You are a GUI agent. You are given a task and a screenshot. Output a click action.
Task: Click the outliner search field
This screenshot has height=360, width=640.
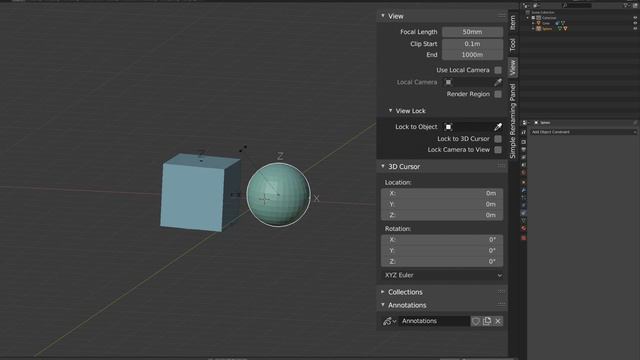click(x=577, y=5)
